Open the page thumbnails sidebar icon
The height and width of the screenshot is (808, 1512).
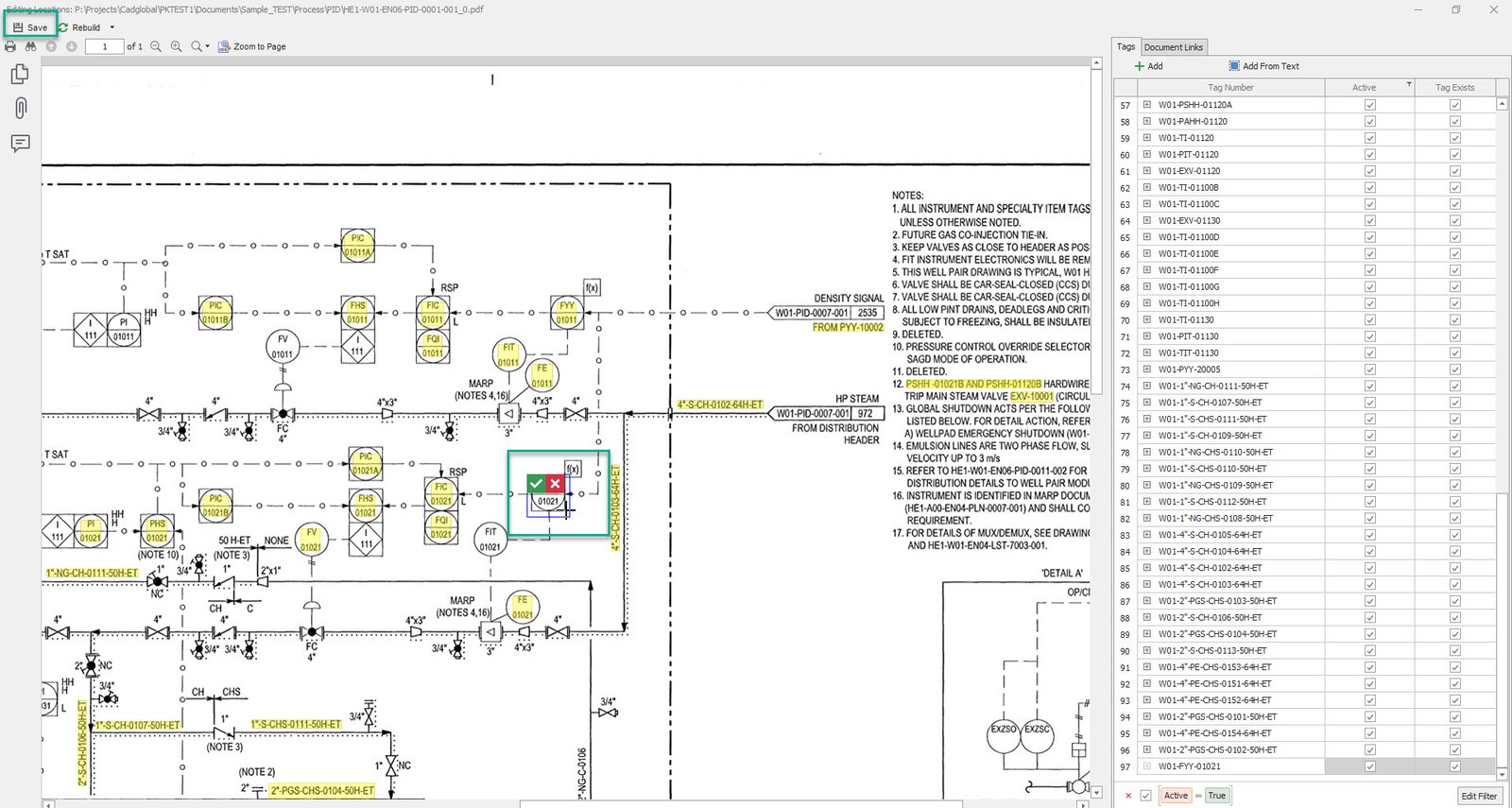coord(20,74)
